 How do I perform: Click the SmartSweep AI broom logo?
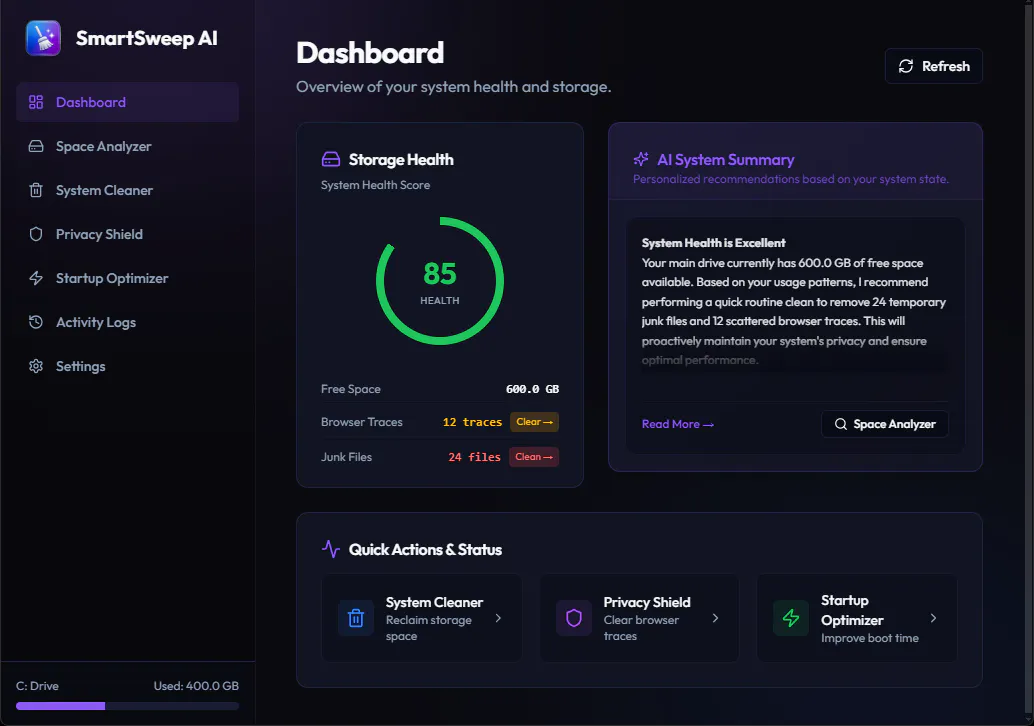tap(44, 38)
